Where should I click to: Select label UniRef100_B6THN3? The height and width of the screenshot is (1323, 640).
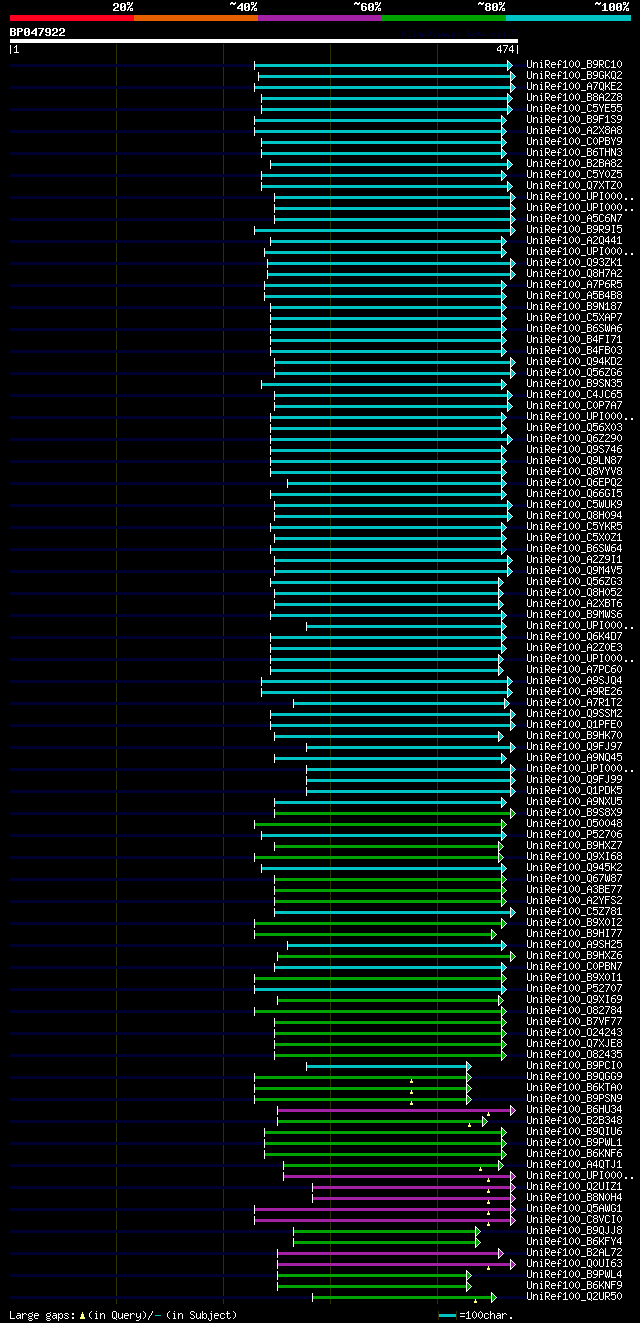574,153
